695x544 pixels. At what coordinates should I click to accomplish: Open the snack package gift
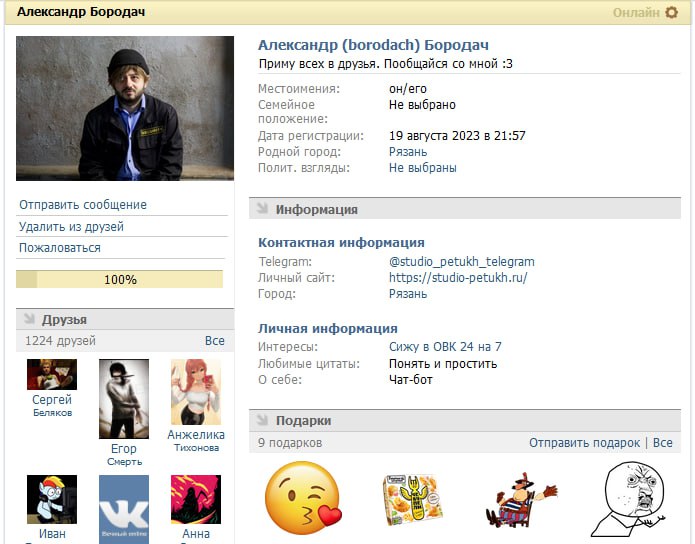[412, 497]
